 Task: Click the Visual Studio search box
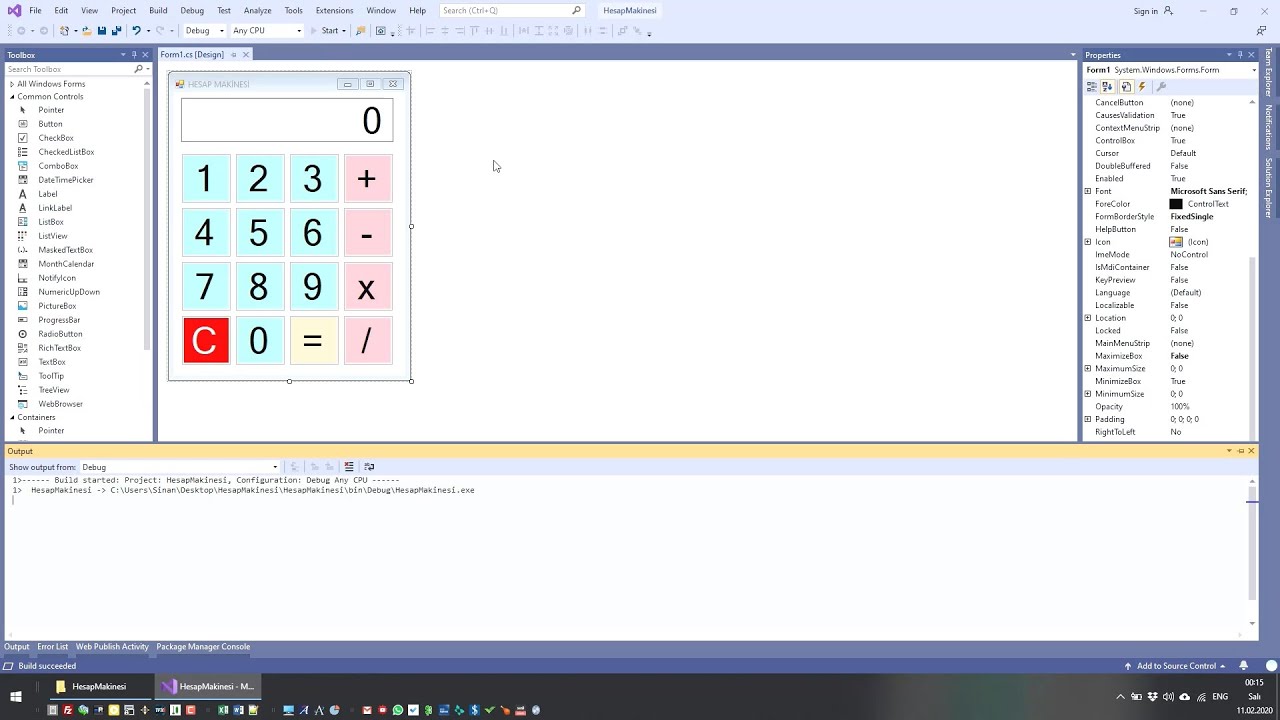tap(511, 11)
